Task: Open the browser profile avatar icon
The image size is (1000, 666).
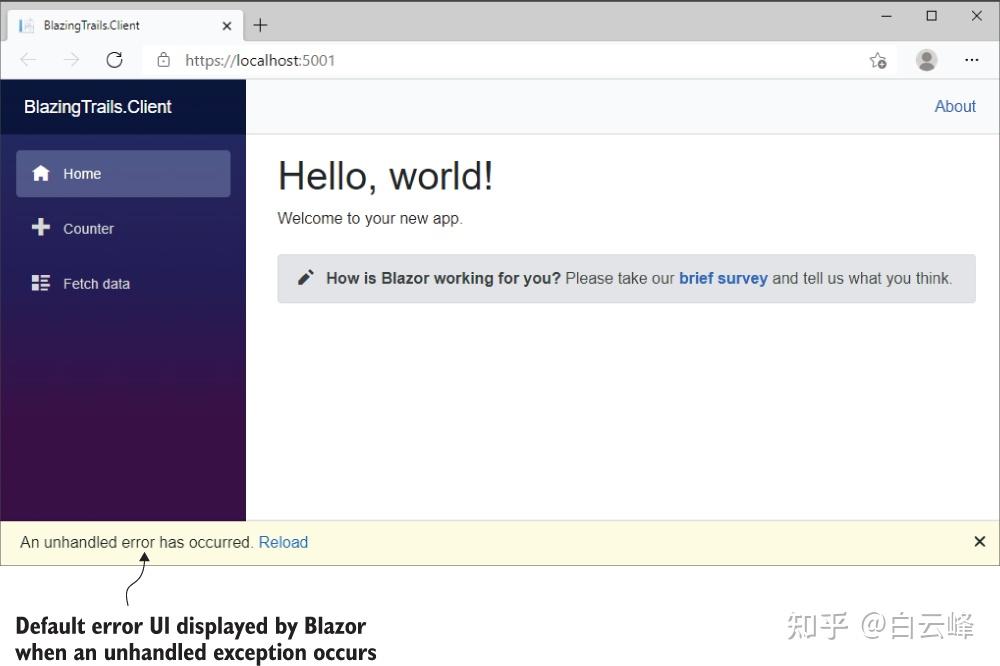Action: click(x=926, y=60)
